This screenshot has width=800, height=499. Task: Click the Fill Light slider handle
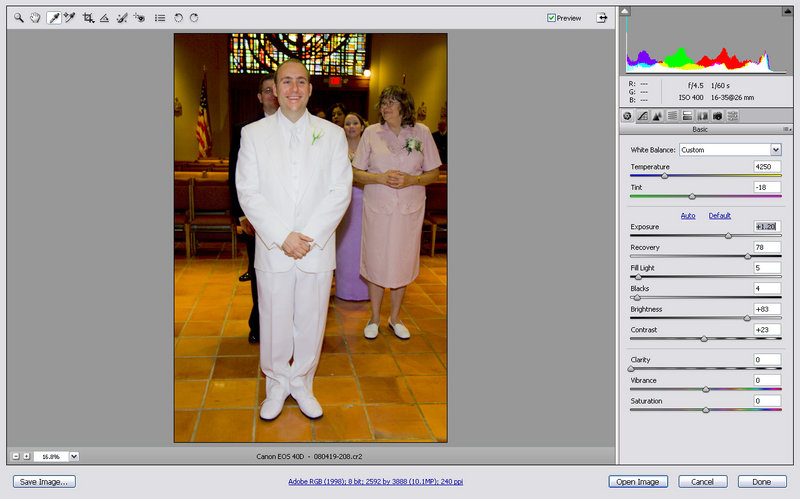click(638, 277)
